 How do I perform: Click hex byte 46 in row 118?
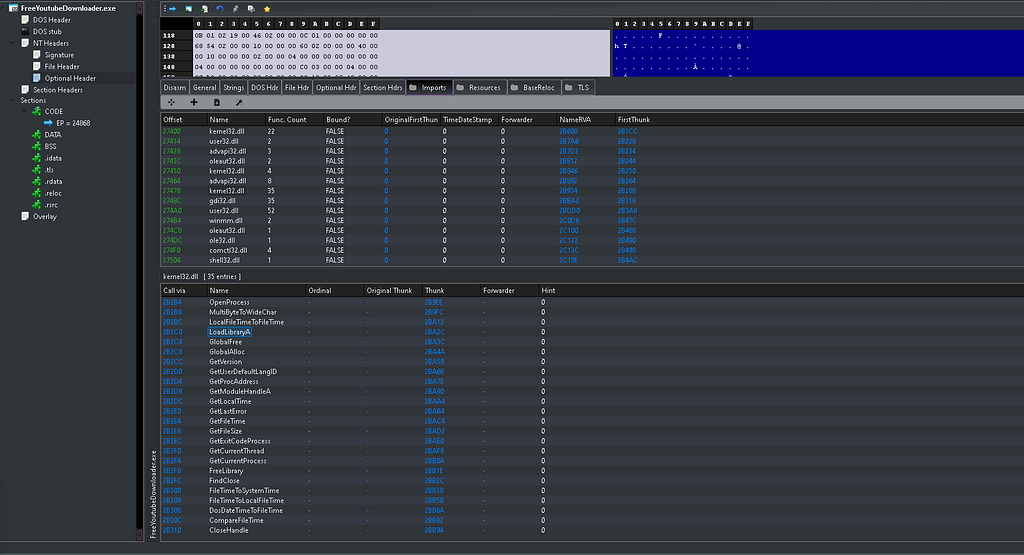click(x=257, y=36)
